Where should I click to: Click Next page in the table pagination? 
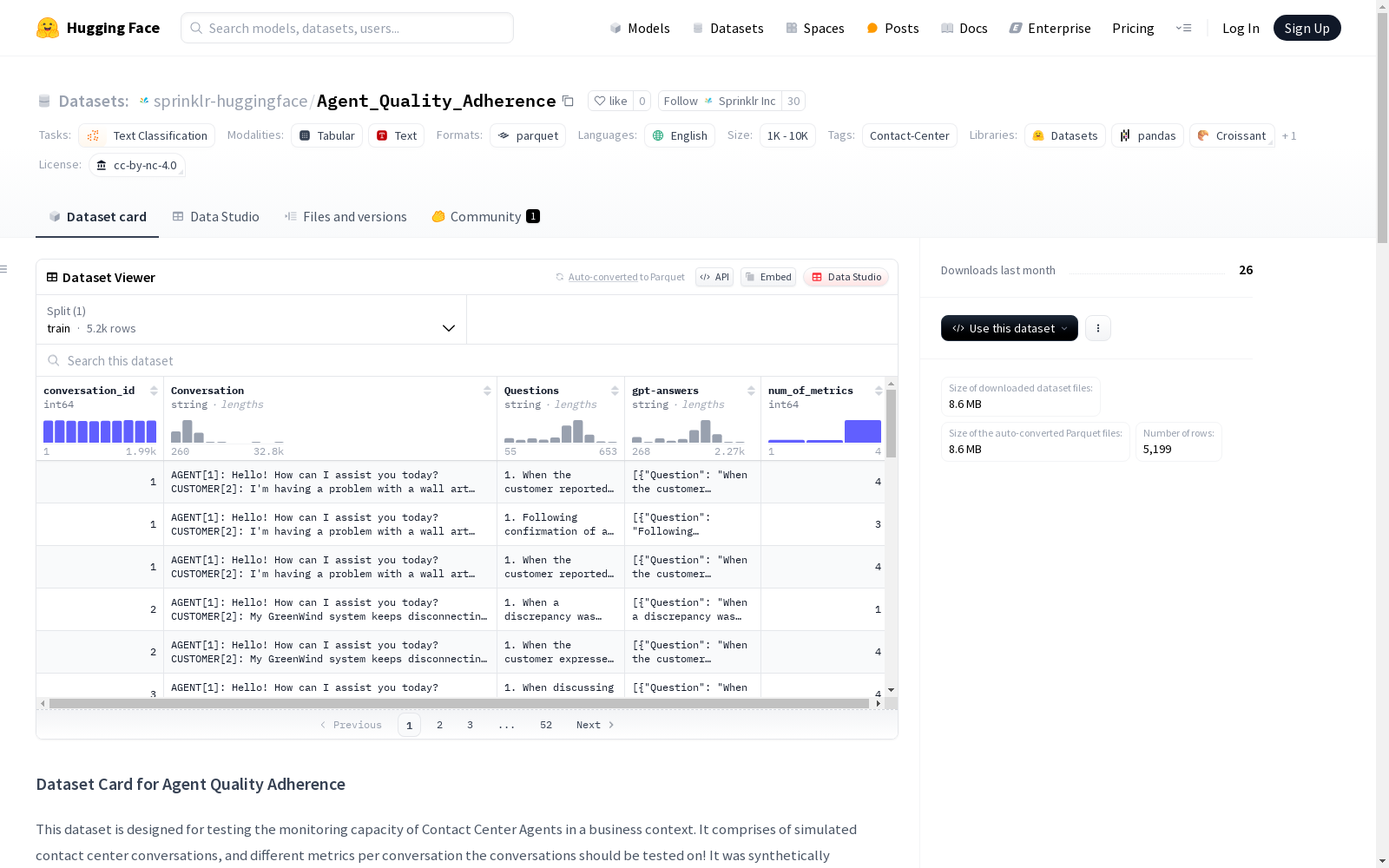pyautogui.click(x=596, y=725)
